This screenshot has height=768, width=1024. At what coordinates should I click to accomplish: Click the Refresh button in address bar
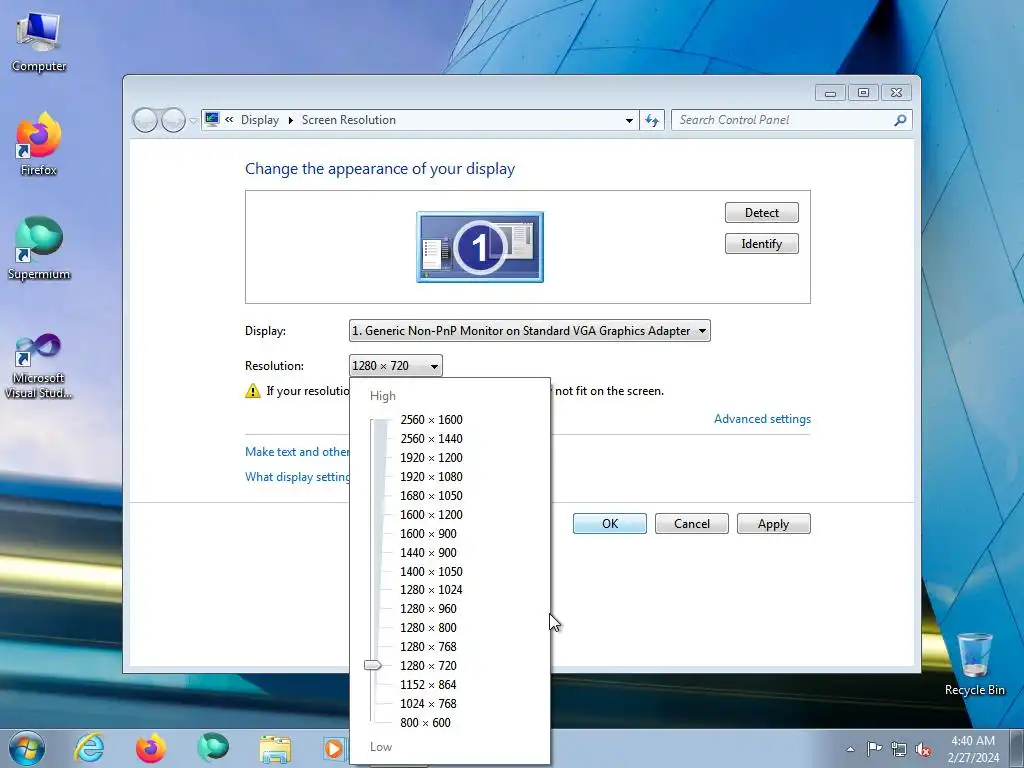click(x=652, y=120)
